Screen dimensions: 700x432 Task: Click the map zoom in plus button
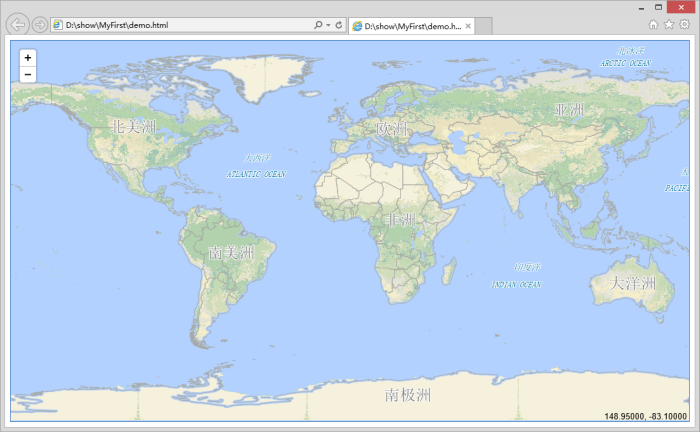(27, 58)
